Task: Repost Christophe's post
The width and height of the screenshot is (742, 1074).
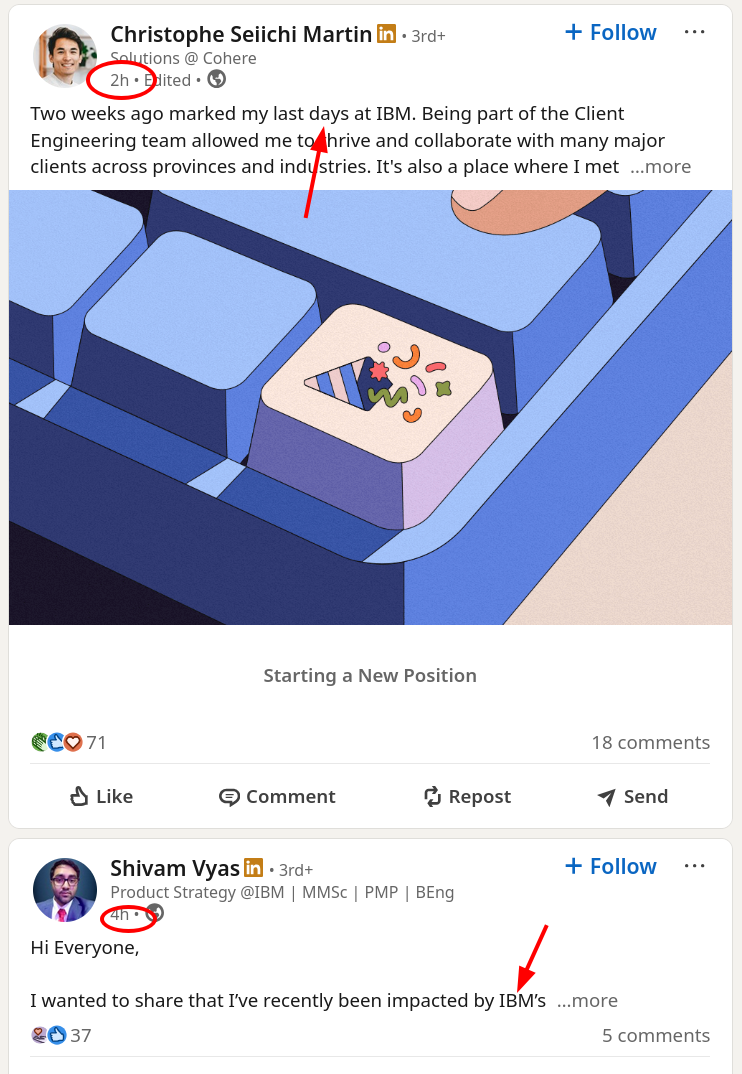Action: coord(467,796)
